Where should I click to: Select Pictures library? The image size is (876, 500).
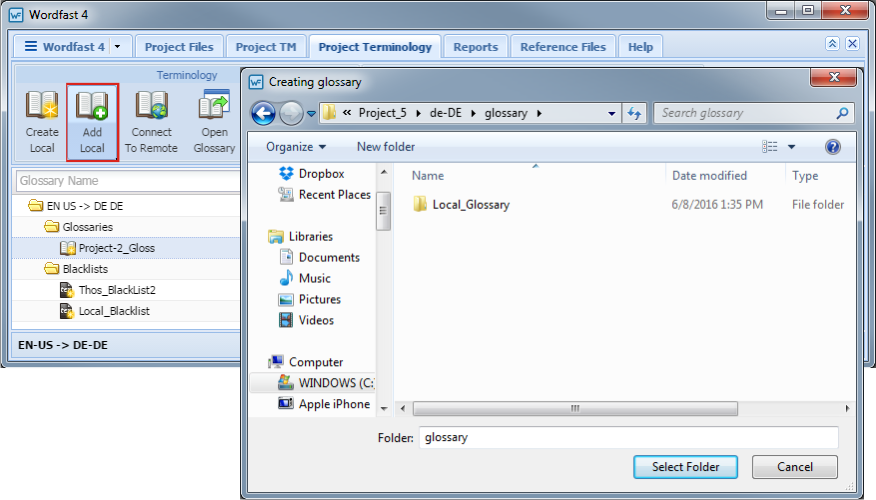point(310,299)
